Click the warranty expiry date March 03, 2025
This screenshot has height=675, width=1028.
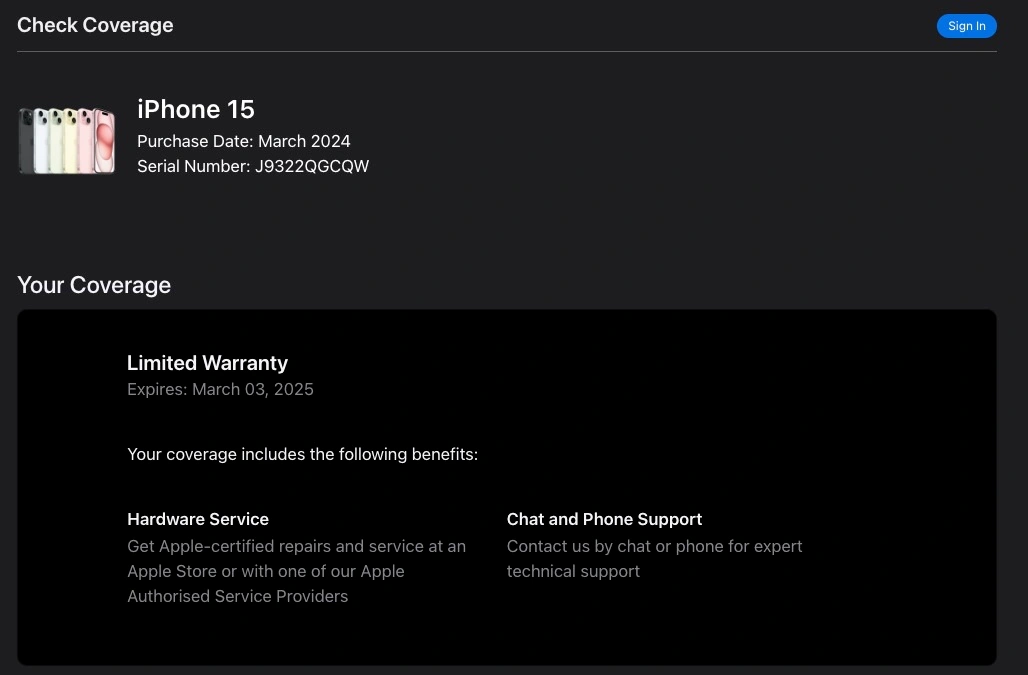(252, 389)
